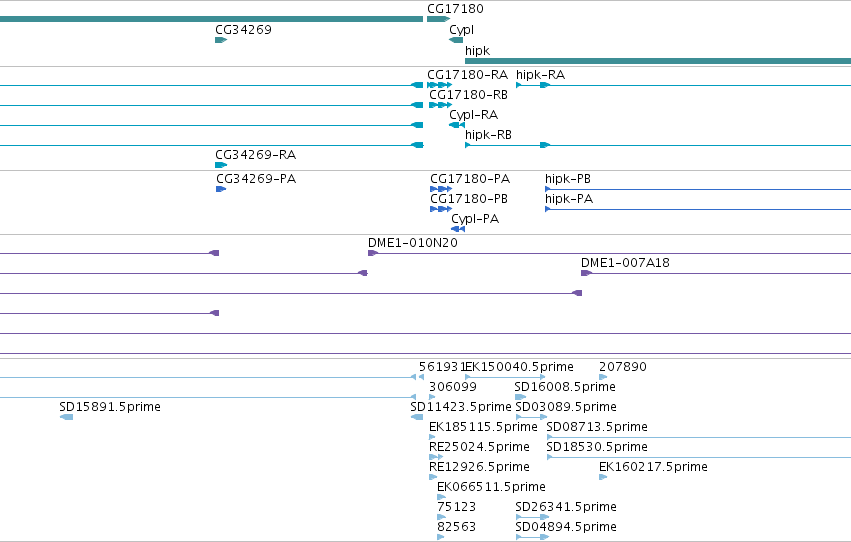The height and width of the screenshot is (542, 851).
Task: Click the CG17180-RB transcript label
Action: 468,95
